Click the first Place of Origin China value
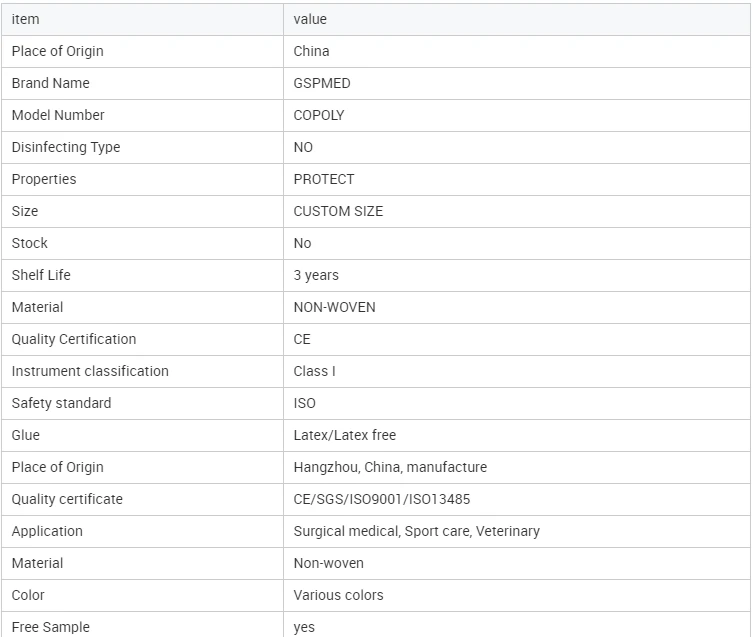This screenshot has width=755, height=637. click(311, 51)
